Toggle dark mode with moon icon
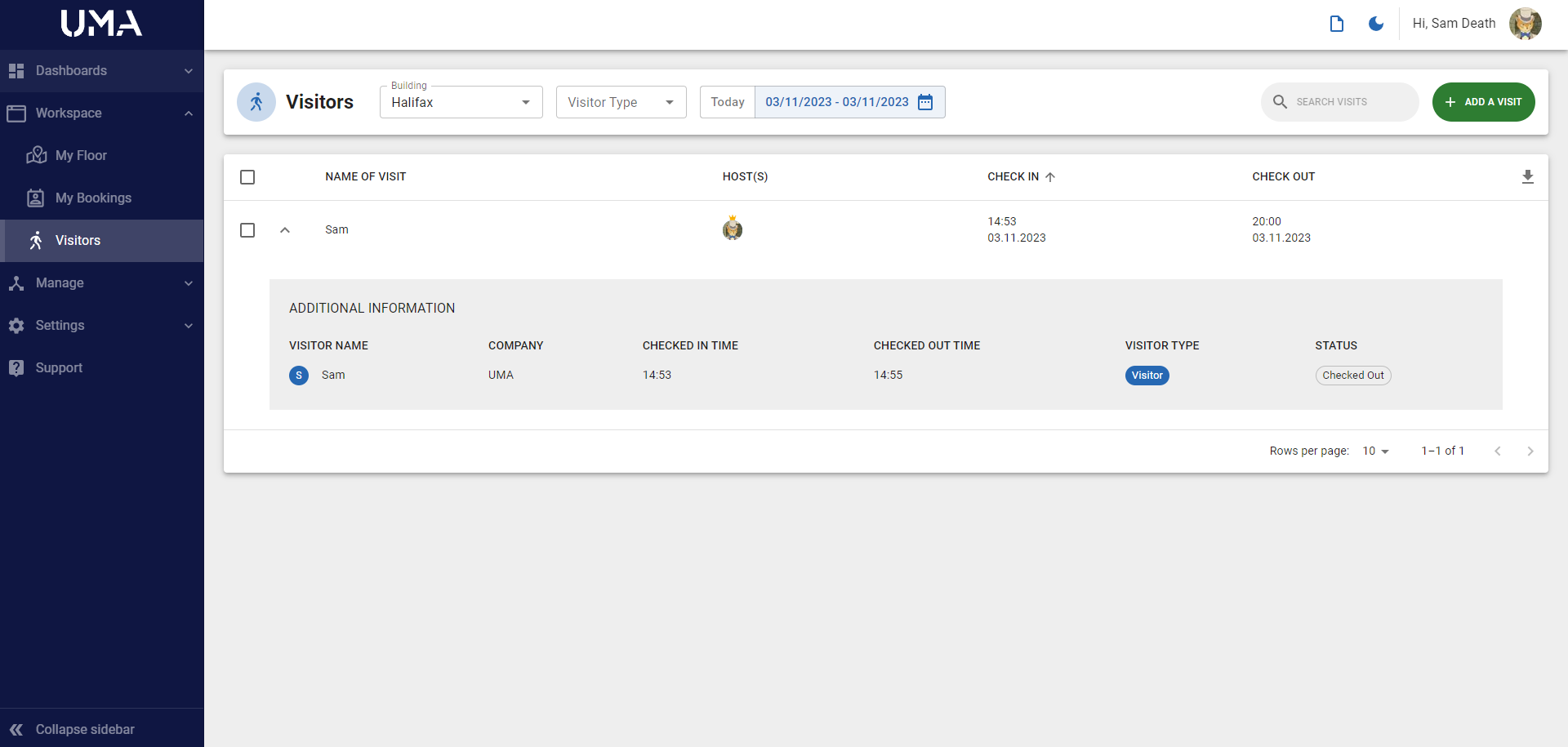 click(x=1375, y=24)
